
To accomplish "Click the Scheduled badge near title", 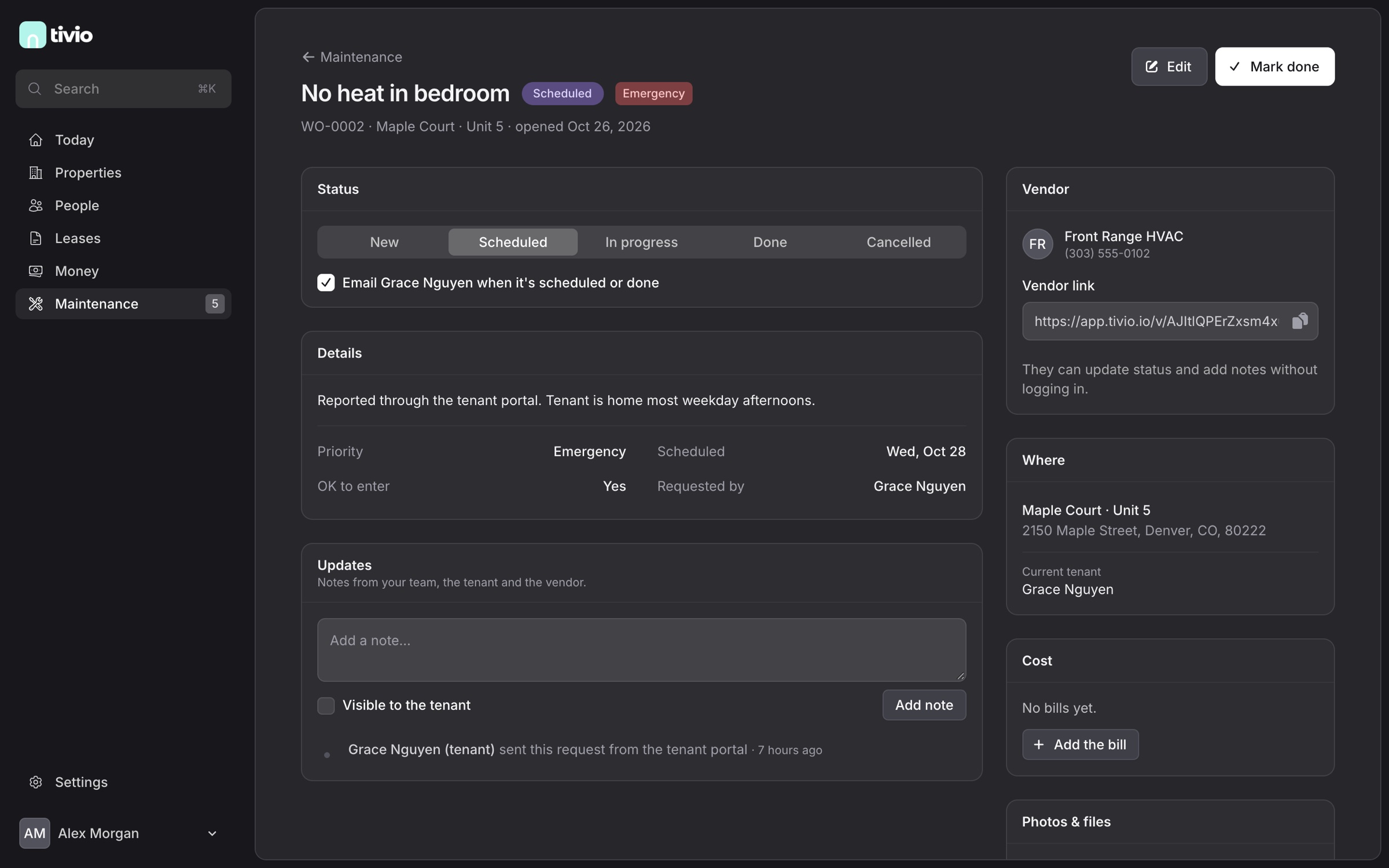I will point(562,93).
